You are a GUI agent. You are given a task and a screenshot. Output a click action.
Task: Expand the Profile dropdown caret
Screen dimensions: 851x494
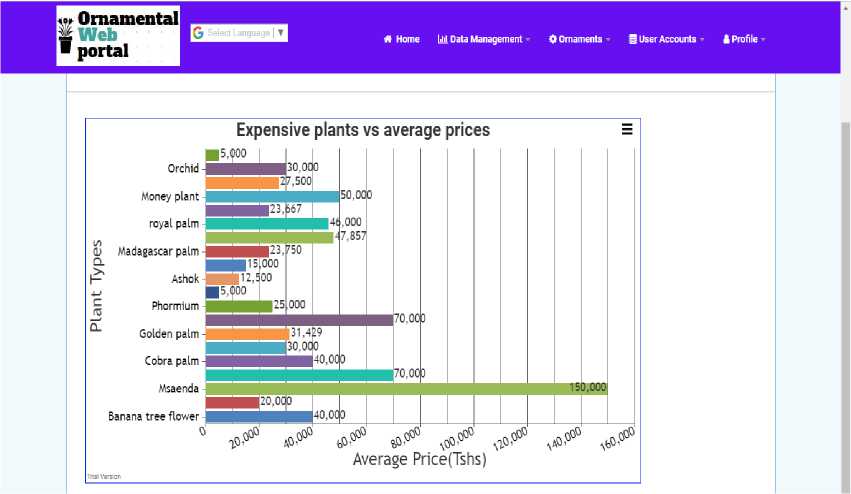click(763, 40)
